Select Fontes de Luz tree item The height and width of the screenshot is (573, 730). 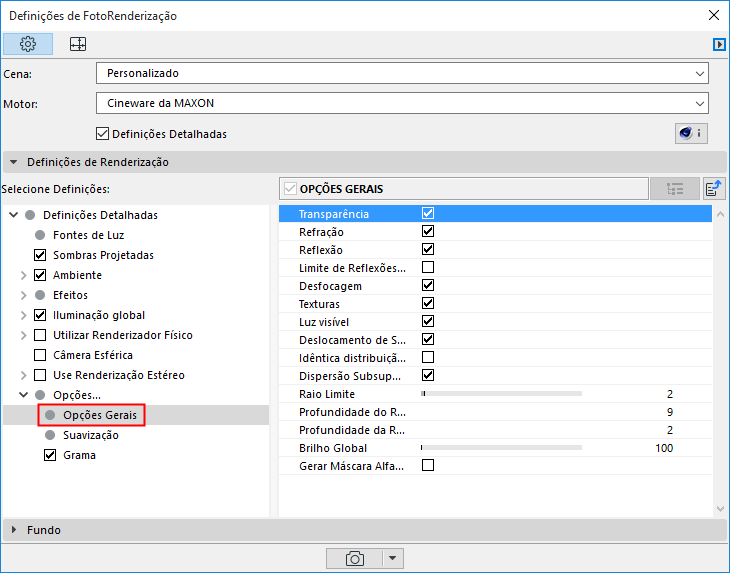coord(88,235)
